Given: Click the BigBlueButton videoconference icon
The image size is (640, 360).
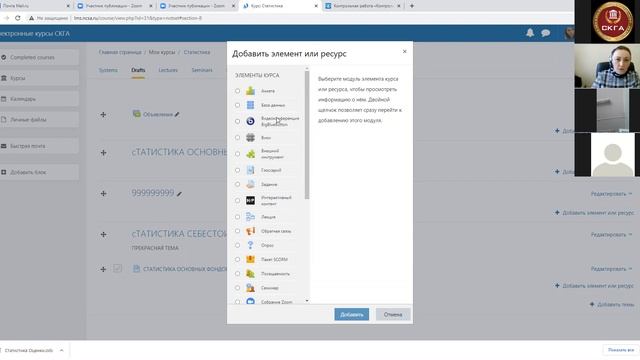Looking at the screenshot, I should click(x=250, y=121).
